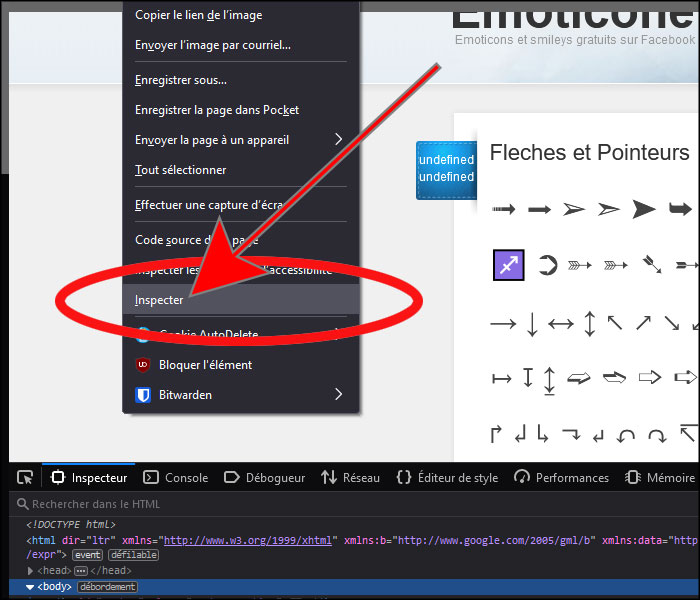The image size is (700, 600).
Task: Select Enregistrer sous… menu entry
Action: click(x=241, y=80)
